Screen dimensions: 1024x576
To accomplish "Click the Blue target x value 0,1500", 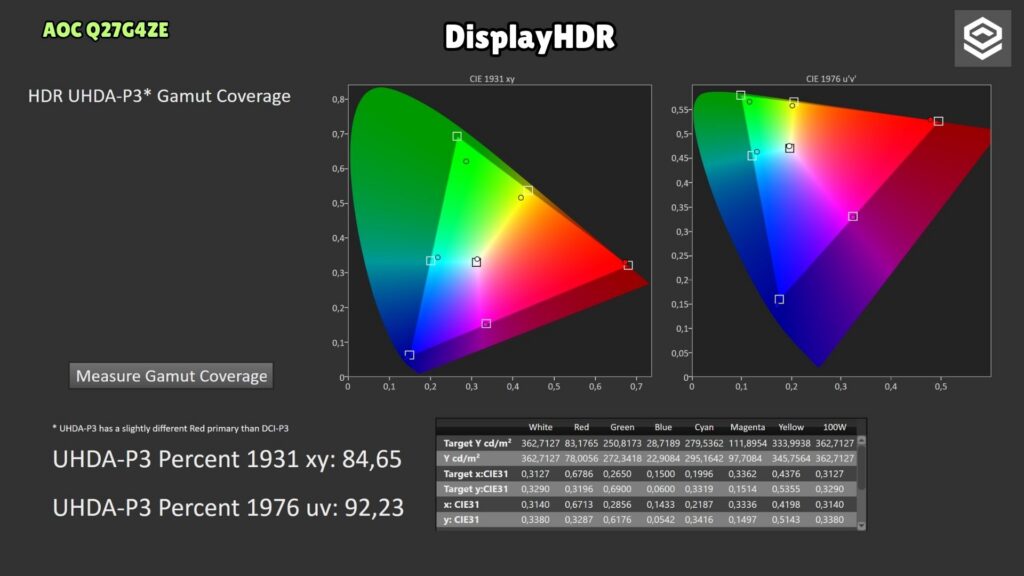I will pyautogui.click(x=660, y=473).
